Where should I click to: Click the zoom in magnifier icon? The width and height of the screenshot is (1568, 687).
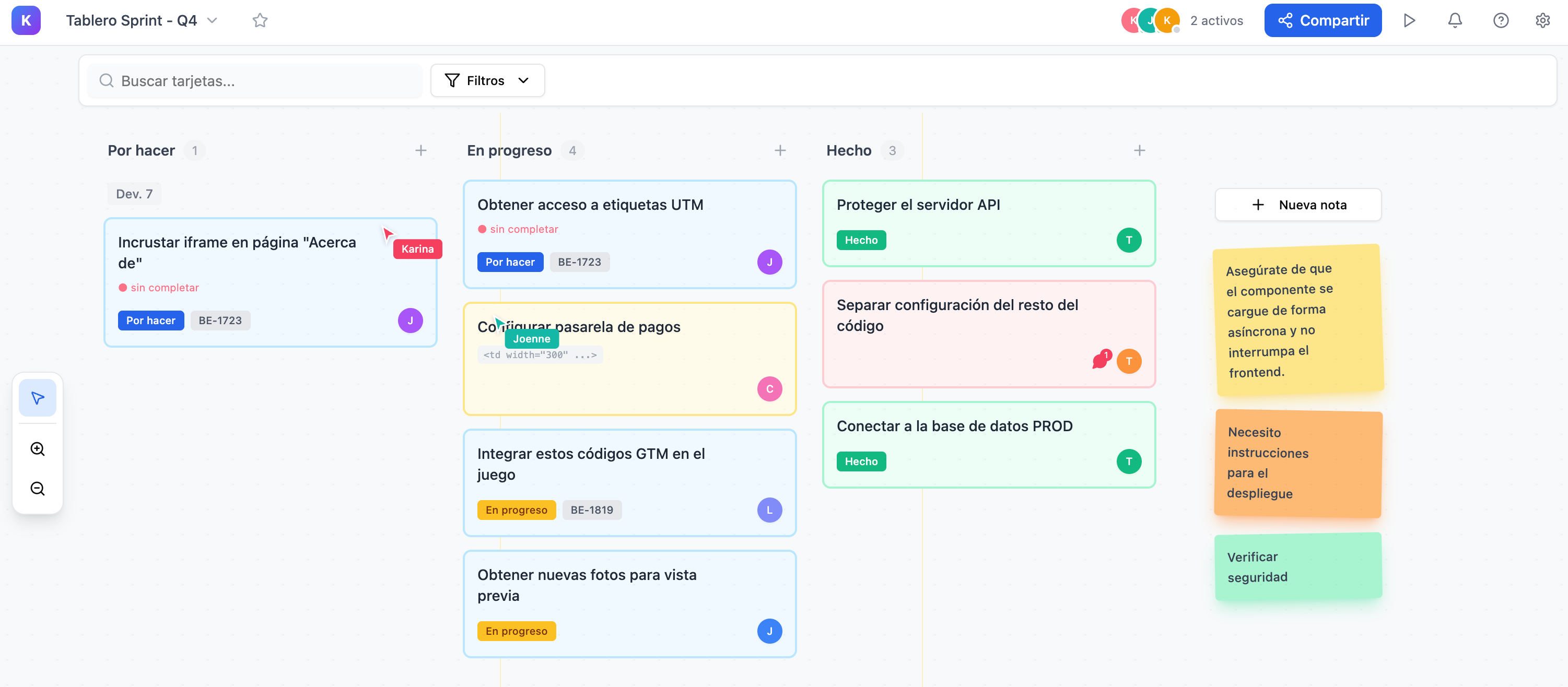37,449
